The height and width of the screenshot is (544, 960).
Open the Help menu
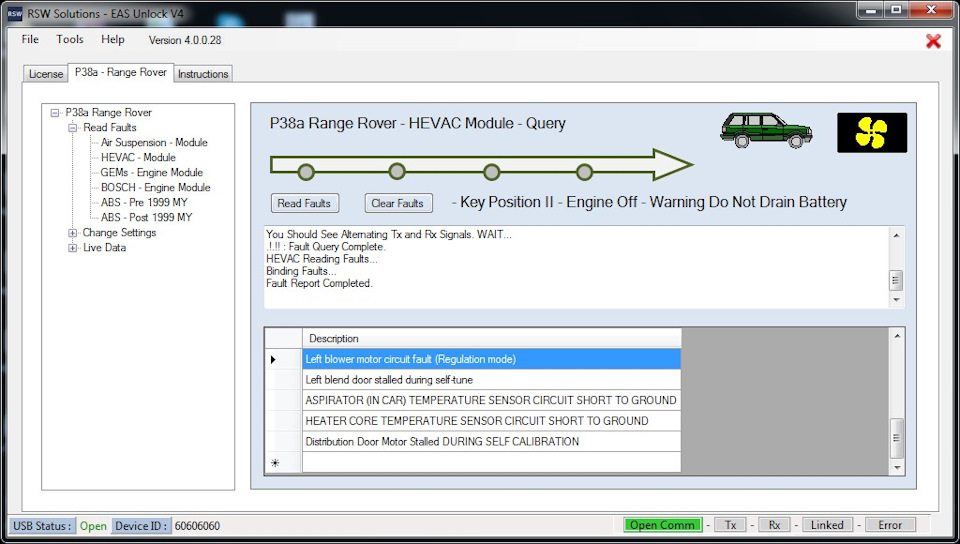click(113, 39)
